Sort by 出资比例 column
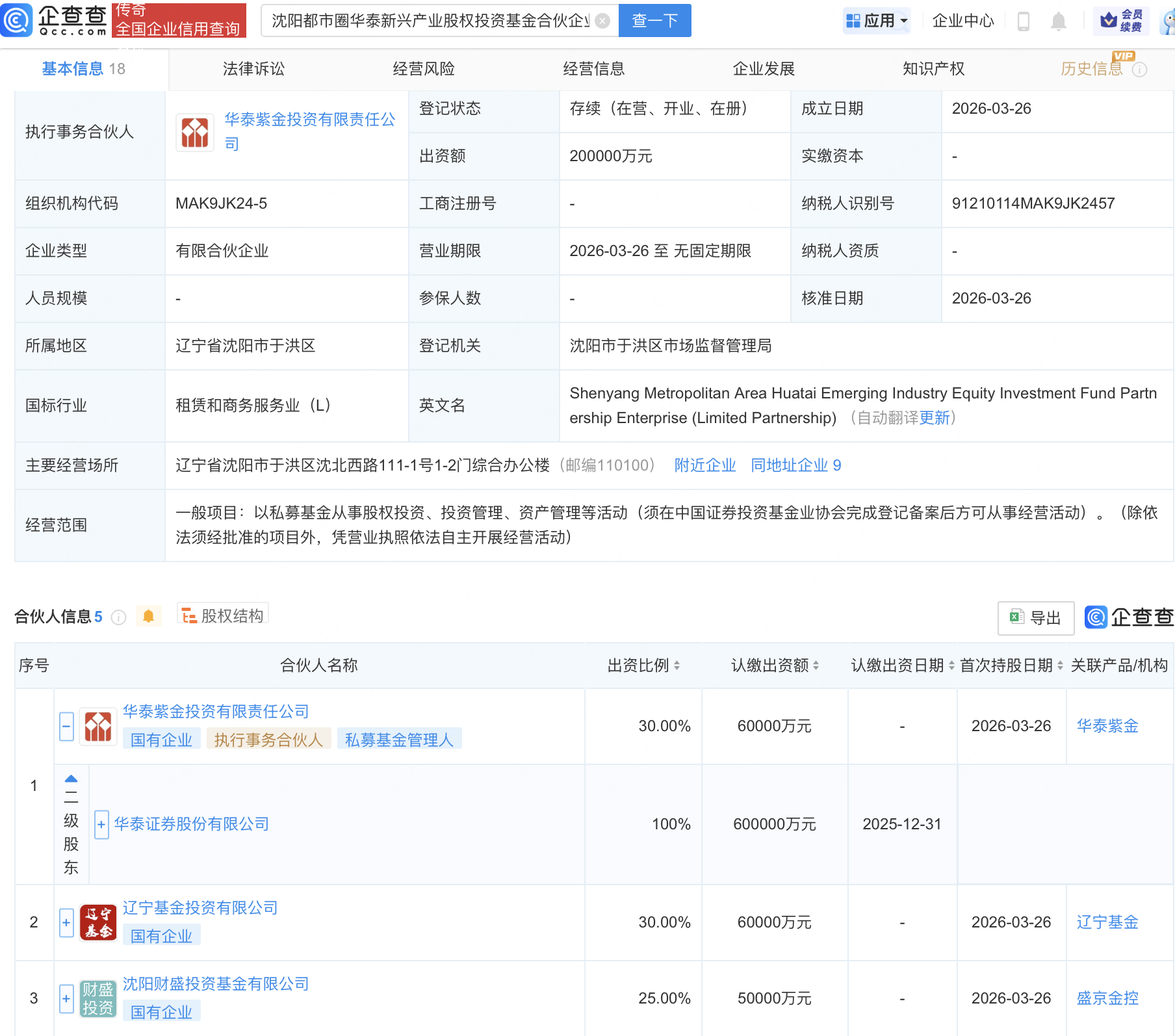Viewport: 1175px width, 1036px height. 677,665
